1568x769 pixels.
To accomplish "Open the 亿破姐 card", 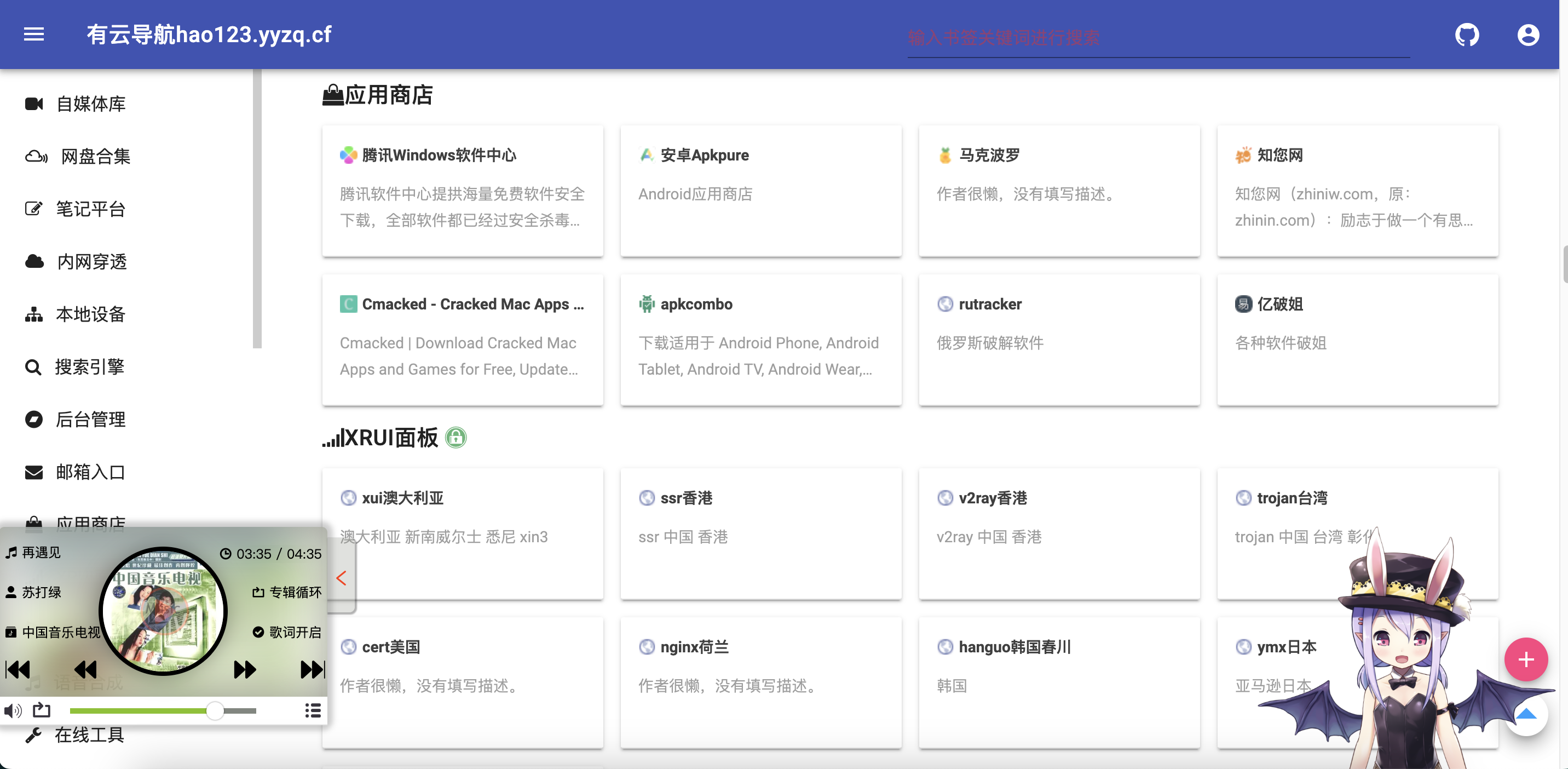I will pos(1357,340).
